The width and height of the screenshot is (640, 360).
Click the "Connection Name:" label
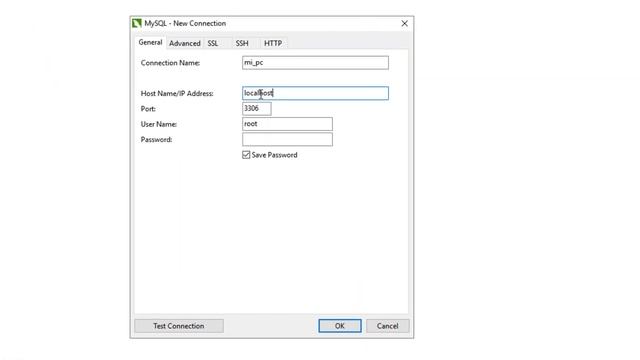coord(170,63)
